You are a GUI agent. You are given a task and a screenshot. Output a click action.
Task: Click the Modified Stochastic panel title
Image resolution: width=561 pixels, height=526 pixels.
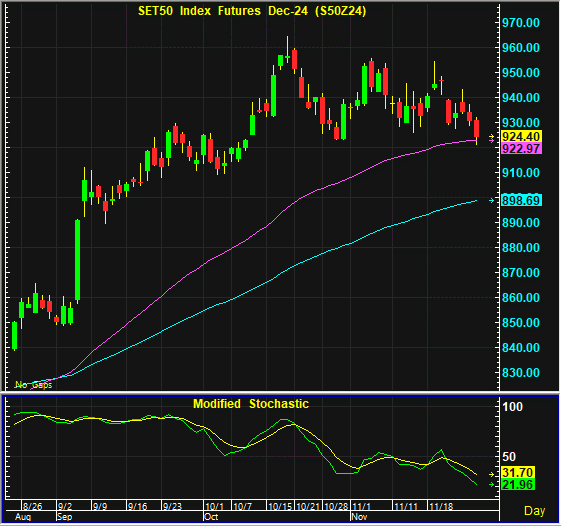pos(251,404)
